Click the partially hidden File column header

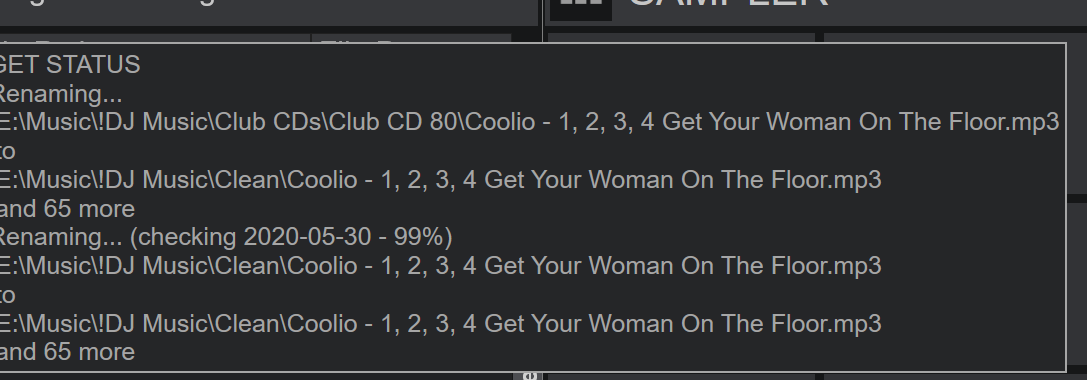411,38
